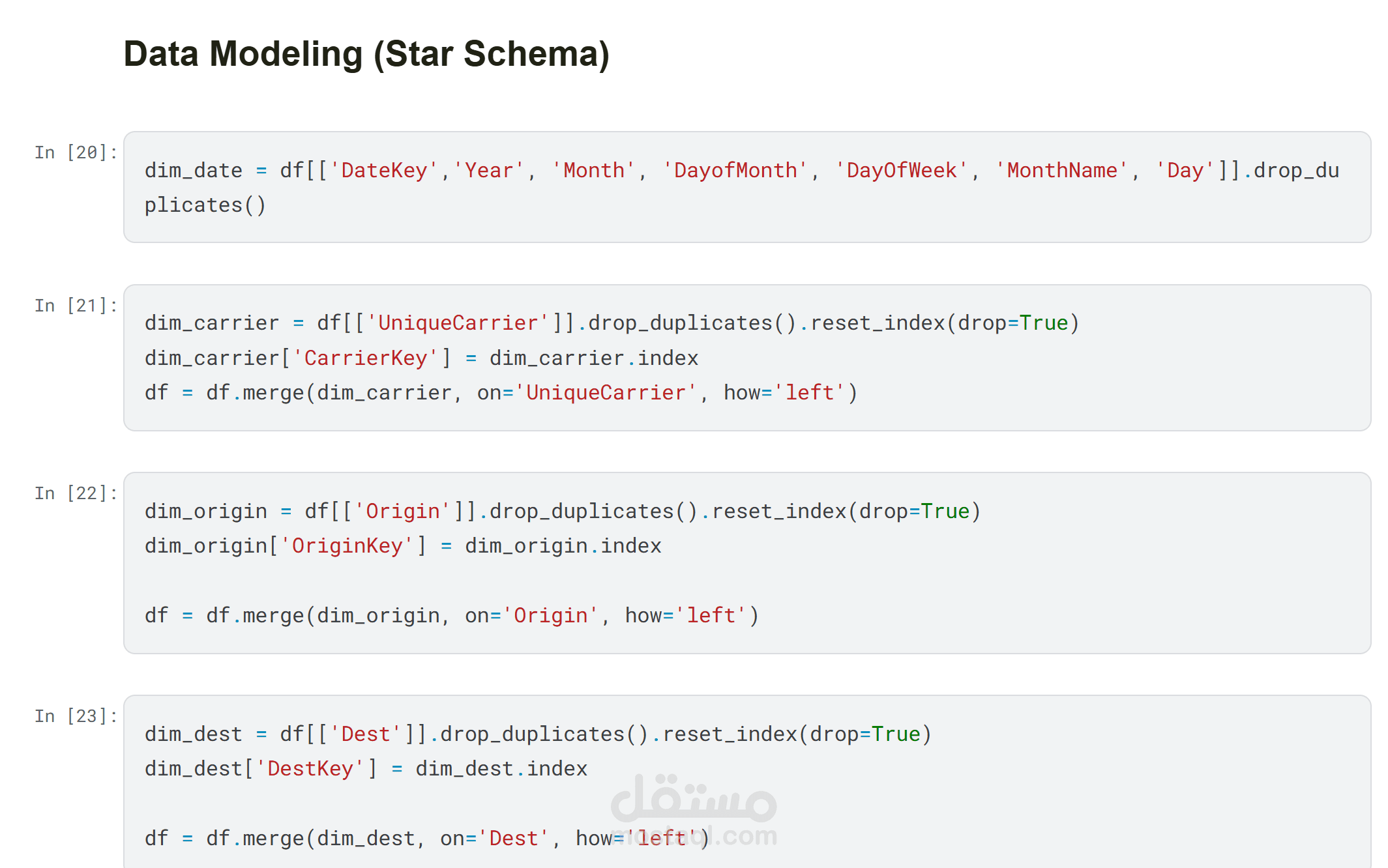Click the Arabic mostaql watermark logo

click(x=694, y=800)
